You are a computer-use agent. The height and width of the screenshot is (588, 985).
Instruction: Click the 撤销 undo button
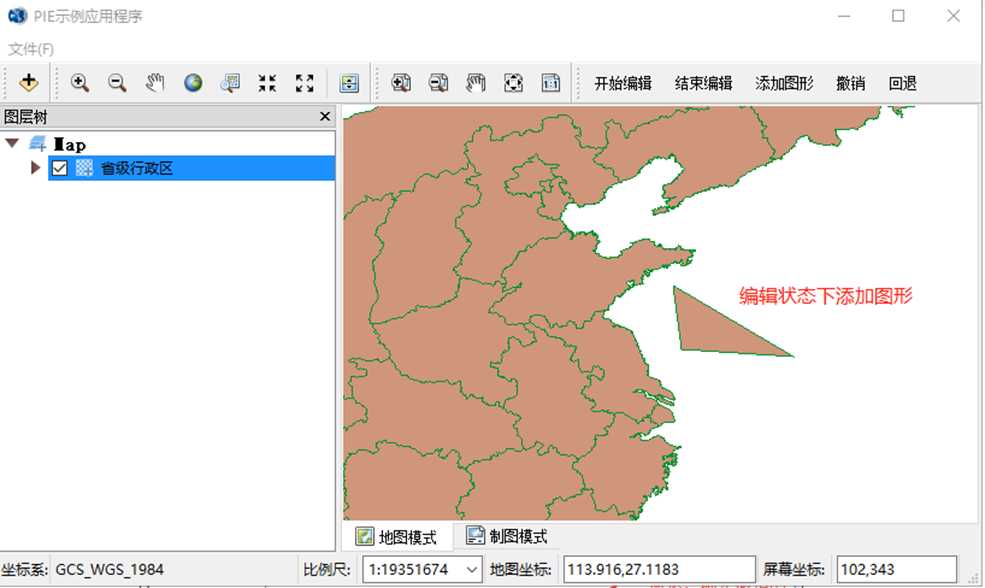[x=851, y=83]
